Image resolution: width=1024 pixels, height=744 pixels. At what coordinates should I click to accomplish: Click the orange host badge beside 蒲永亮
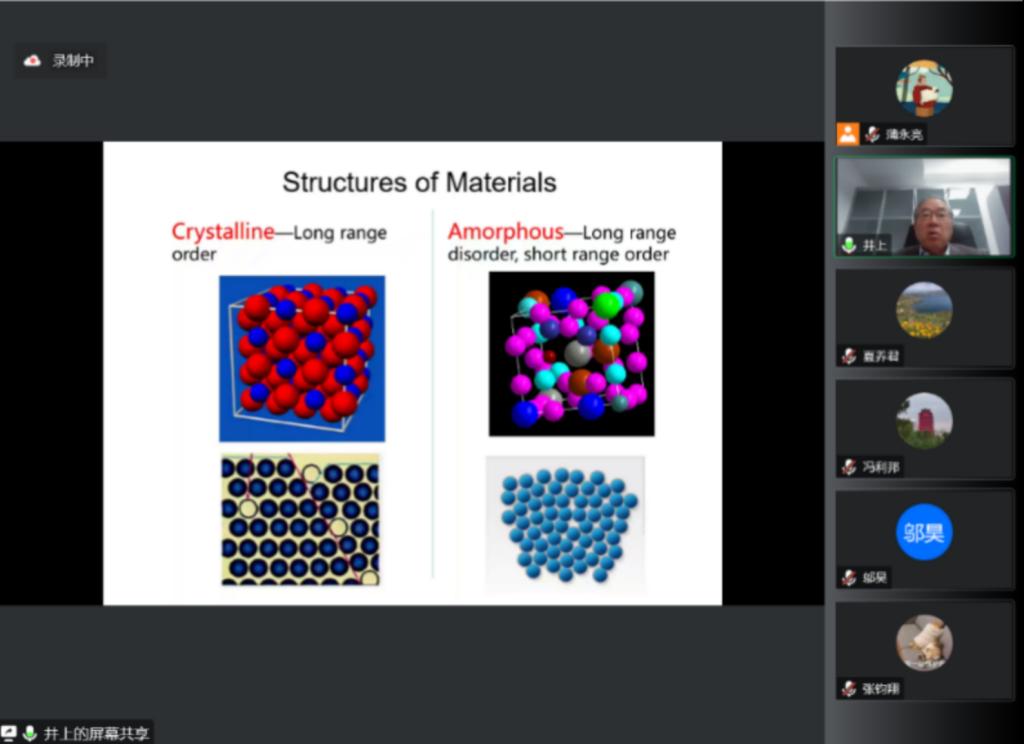click(x=848, y=134)
